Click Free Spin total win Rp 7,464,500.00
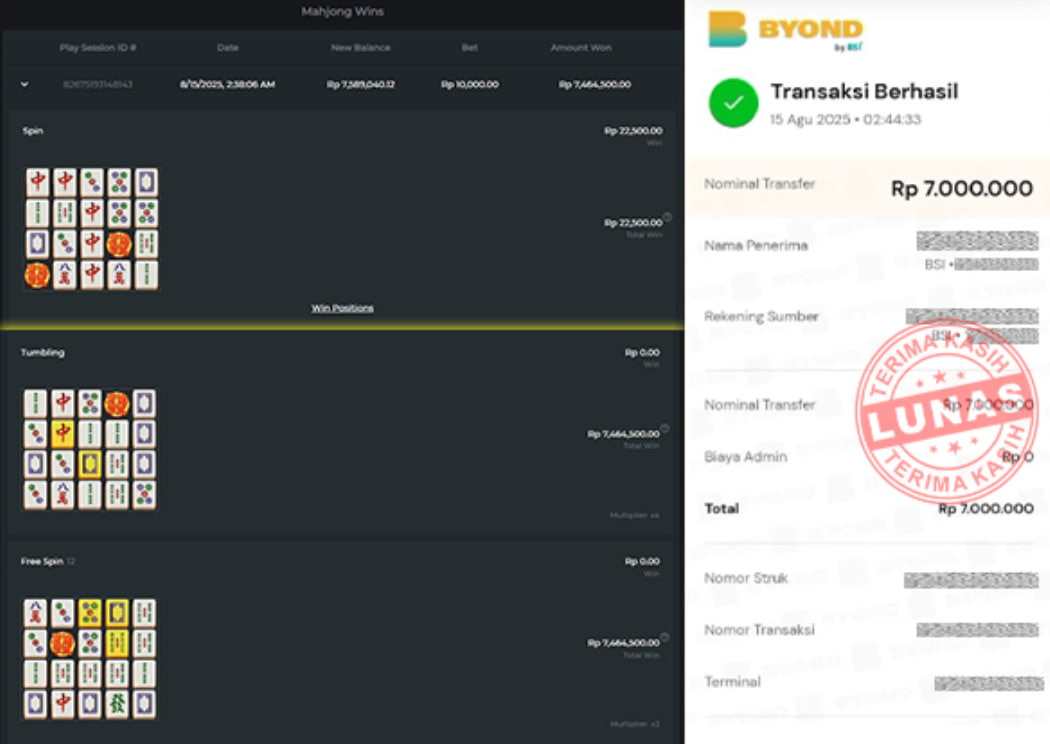 tap(623, 643)
